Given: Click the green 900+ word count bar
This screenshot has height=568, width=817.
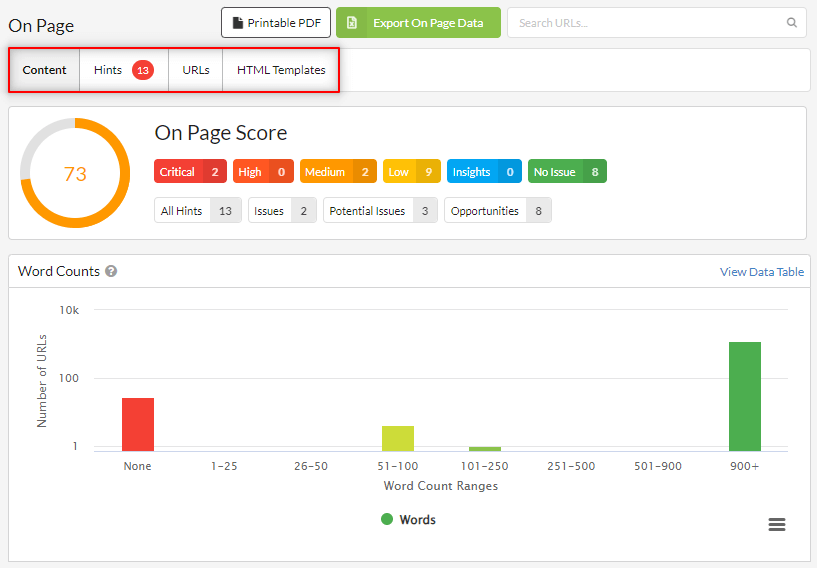Looking at the screenshot, I should click(x=745, y=397).
